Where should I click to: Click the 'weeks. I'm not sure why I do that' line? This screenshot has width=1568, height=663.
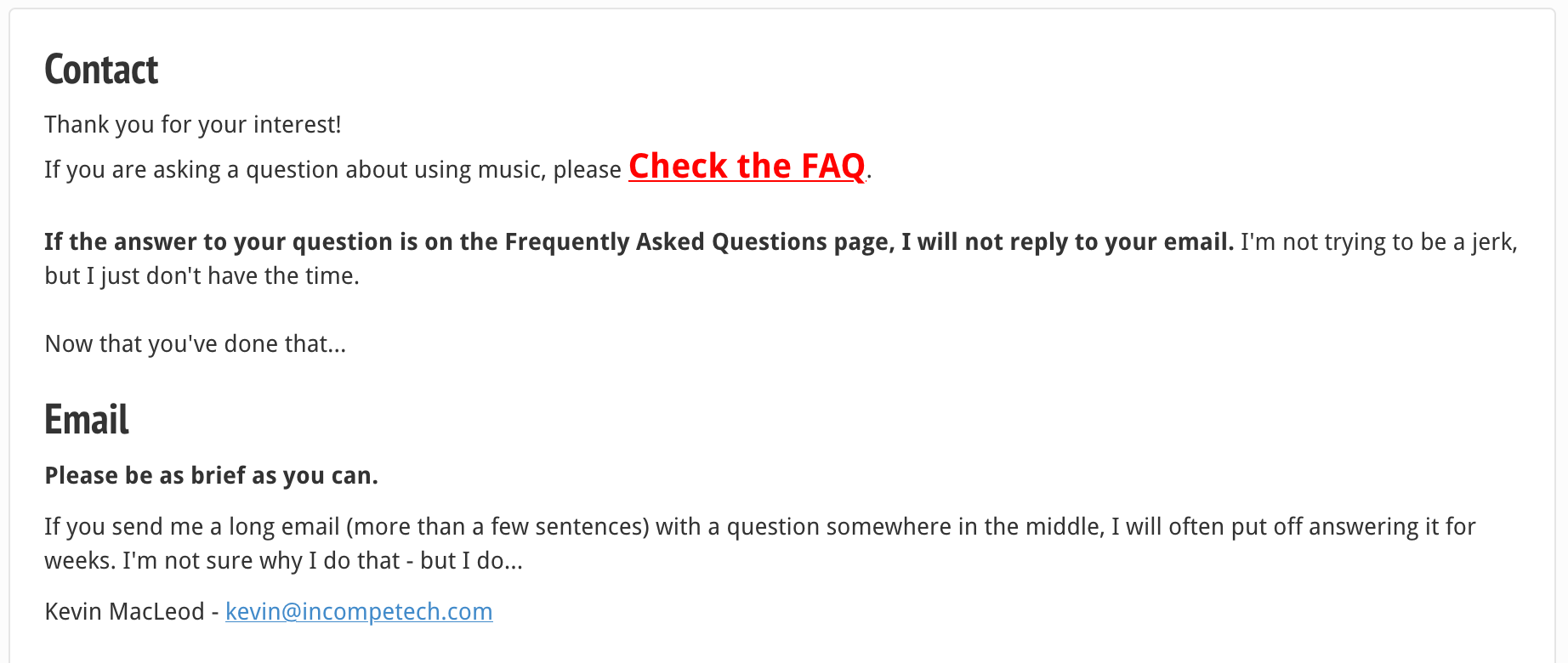[x=284, y=561]
